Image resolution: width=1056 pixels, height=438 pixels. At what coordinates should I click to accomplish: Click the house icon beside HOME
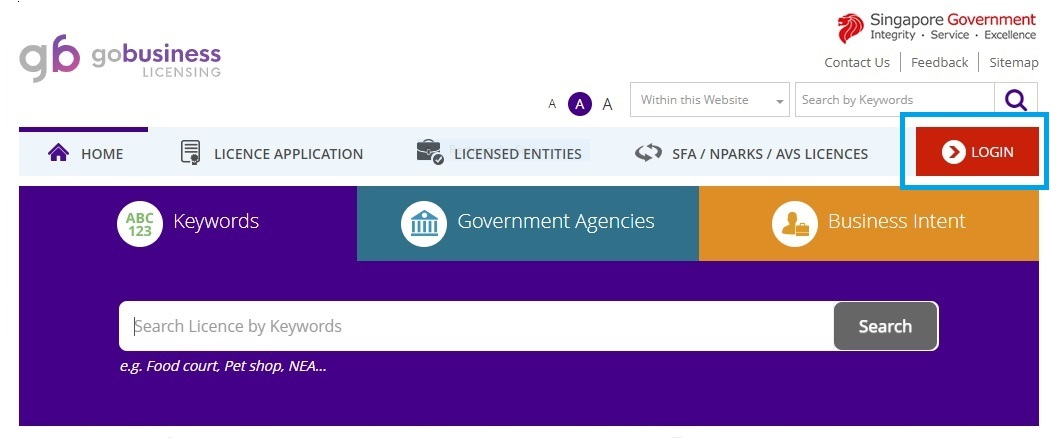coord(59,154)
